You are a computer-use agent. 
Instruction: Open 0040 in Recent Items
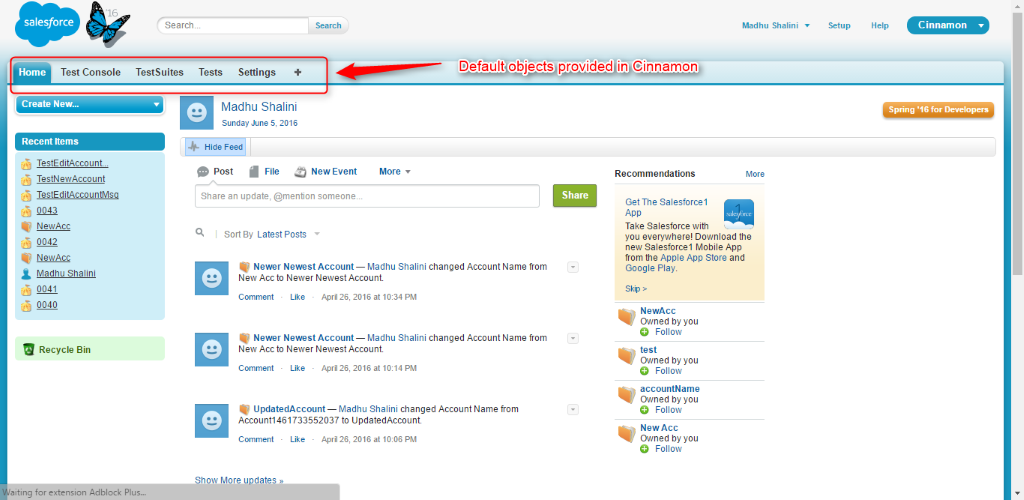[x=47, y=305]
